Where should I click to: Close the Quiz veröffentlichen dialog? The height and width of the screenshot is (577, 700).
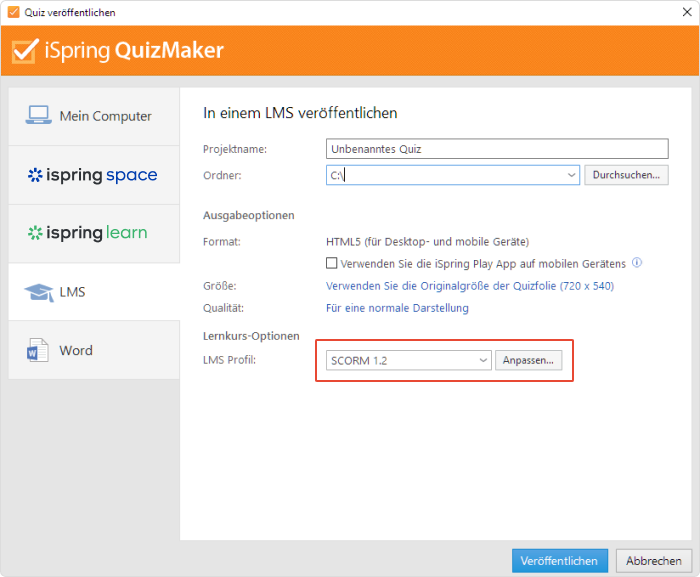pyautogui.click(x=687, y=12)
